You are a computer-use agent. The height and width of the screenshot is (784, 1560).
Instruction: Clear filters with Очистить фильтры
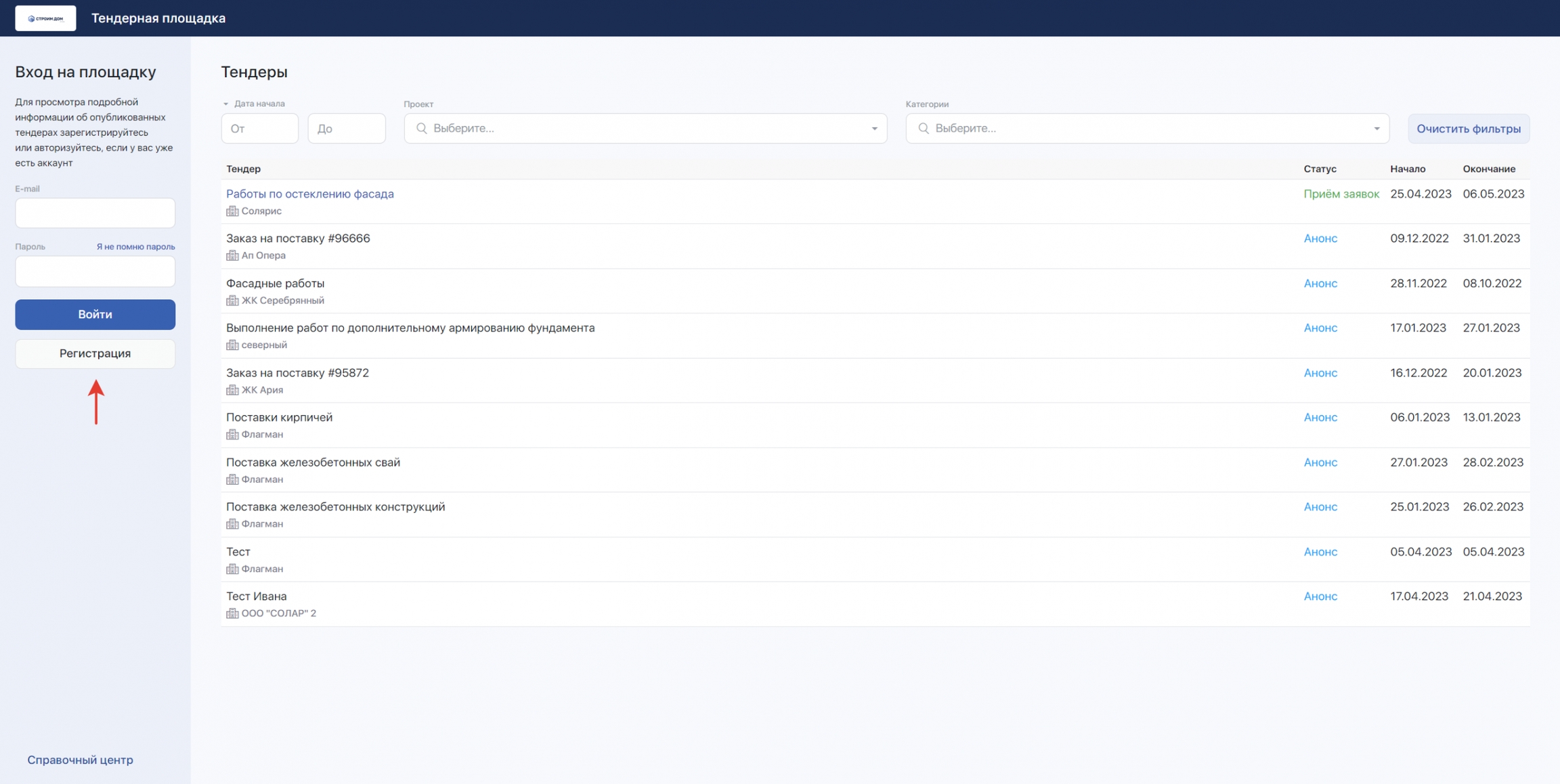tap(1468, 129)
